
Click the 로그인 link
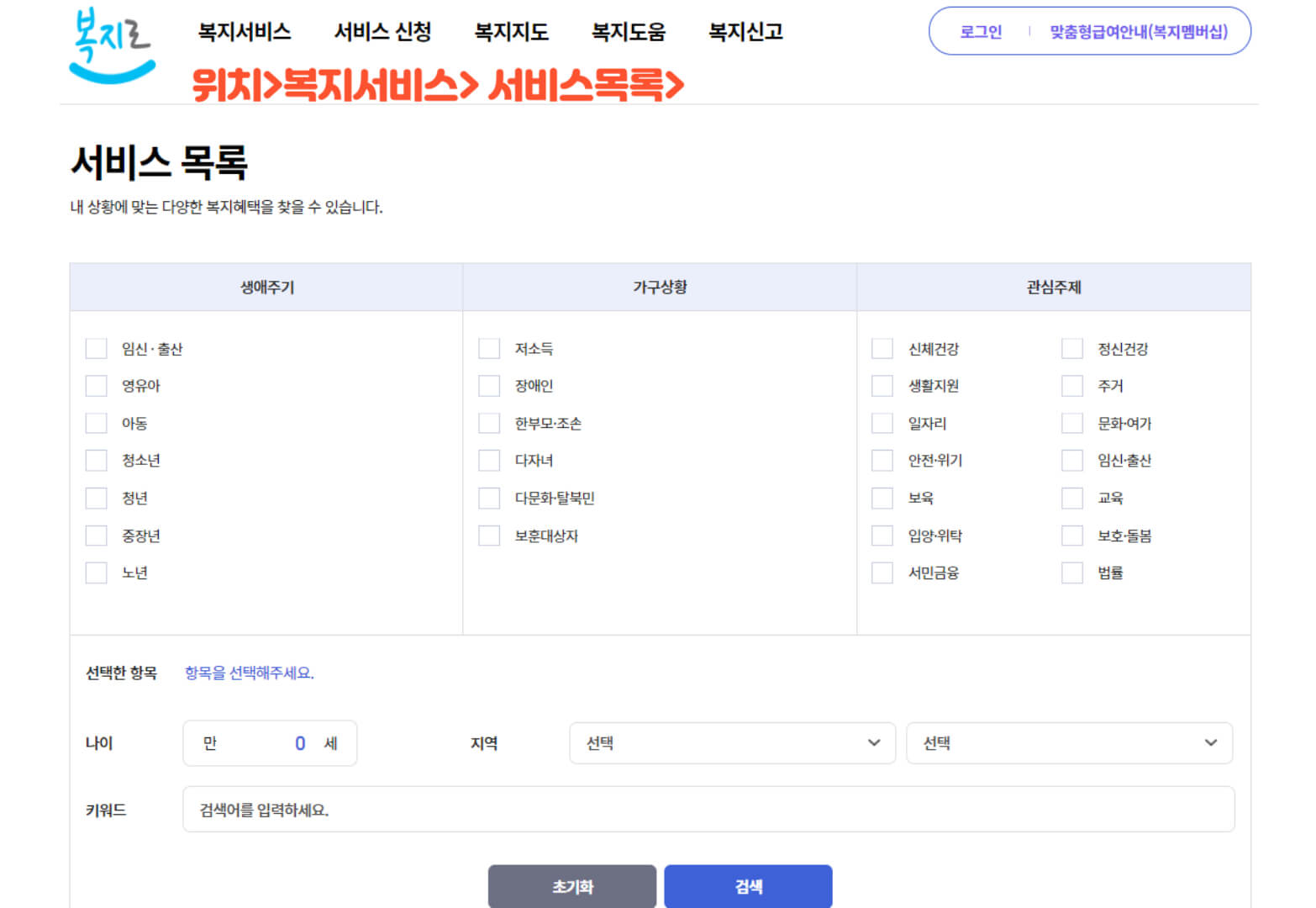[x=979, y=31]
